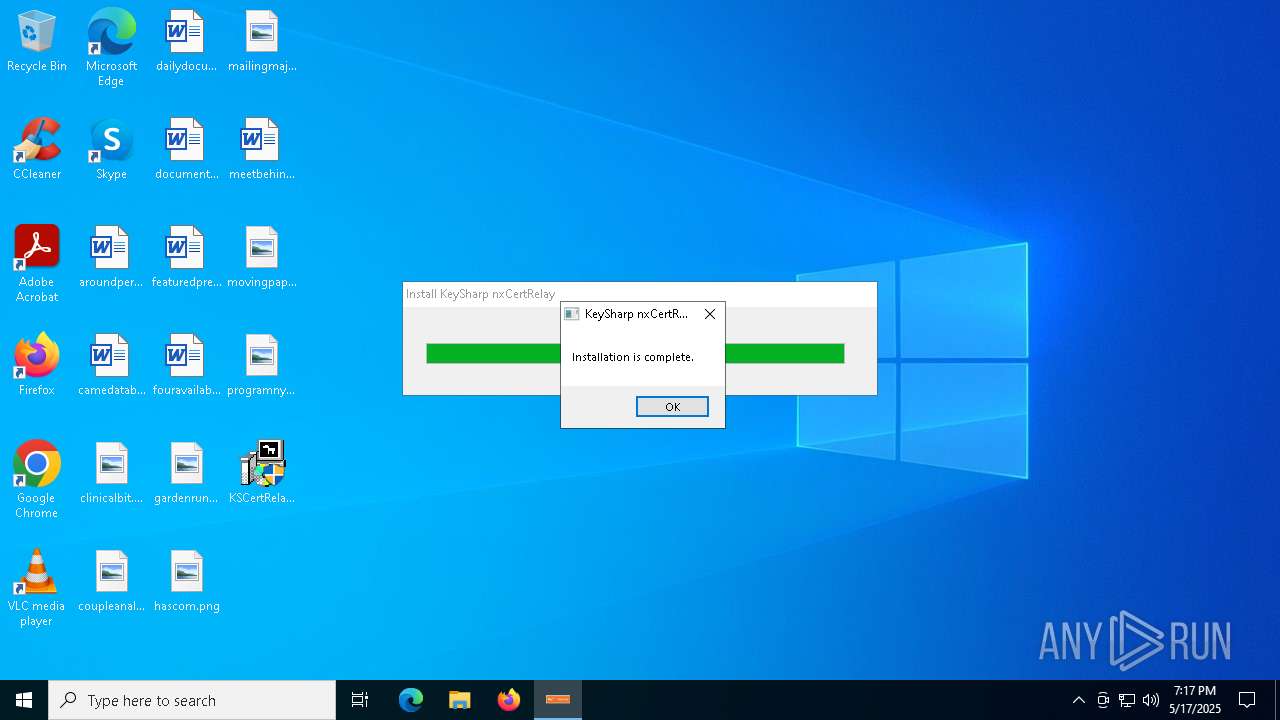Select the meetbehin... Word file icon
This screenshot has height=720, width=1280.
(x=262, y=150)
